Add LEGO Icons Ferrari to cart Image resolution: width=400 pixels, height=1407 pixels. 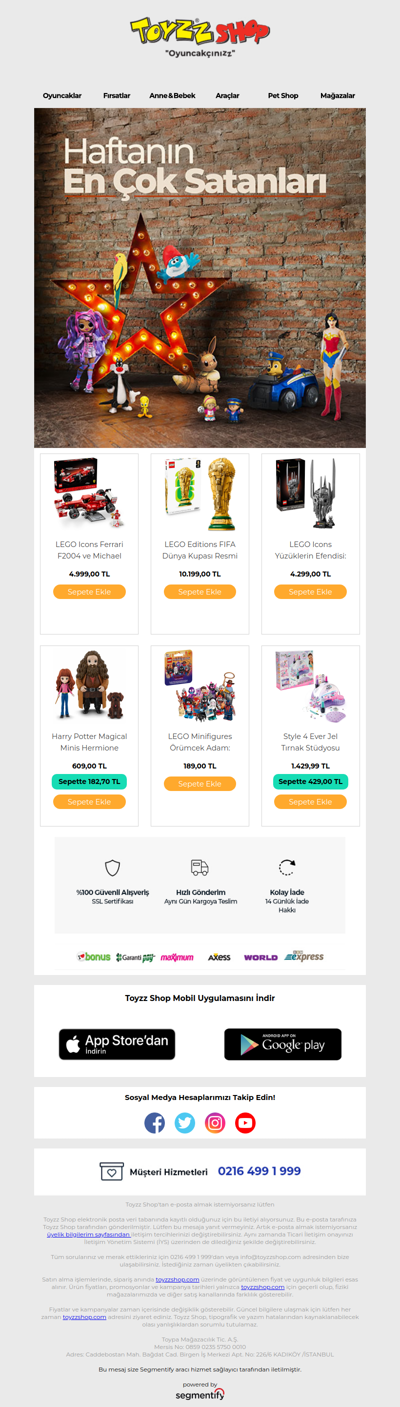[x=89, y=592]
